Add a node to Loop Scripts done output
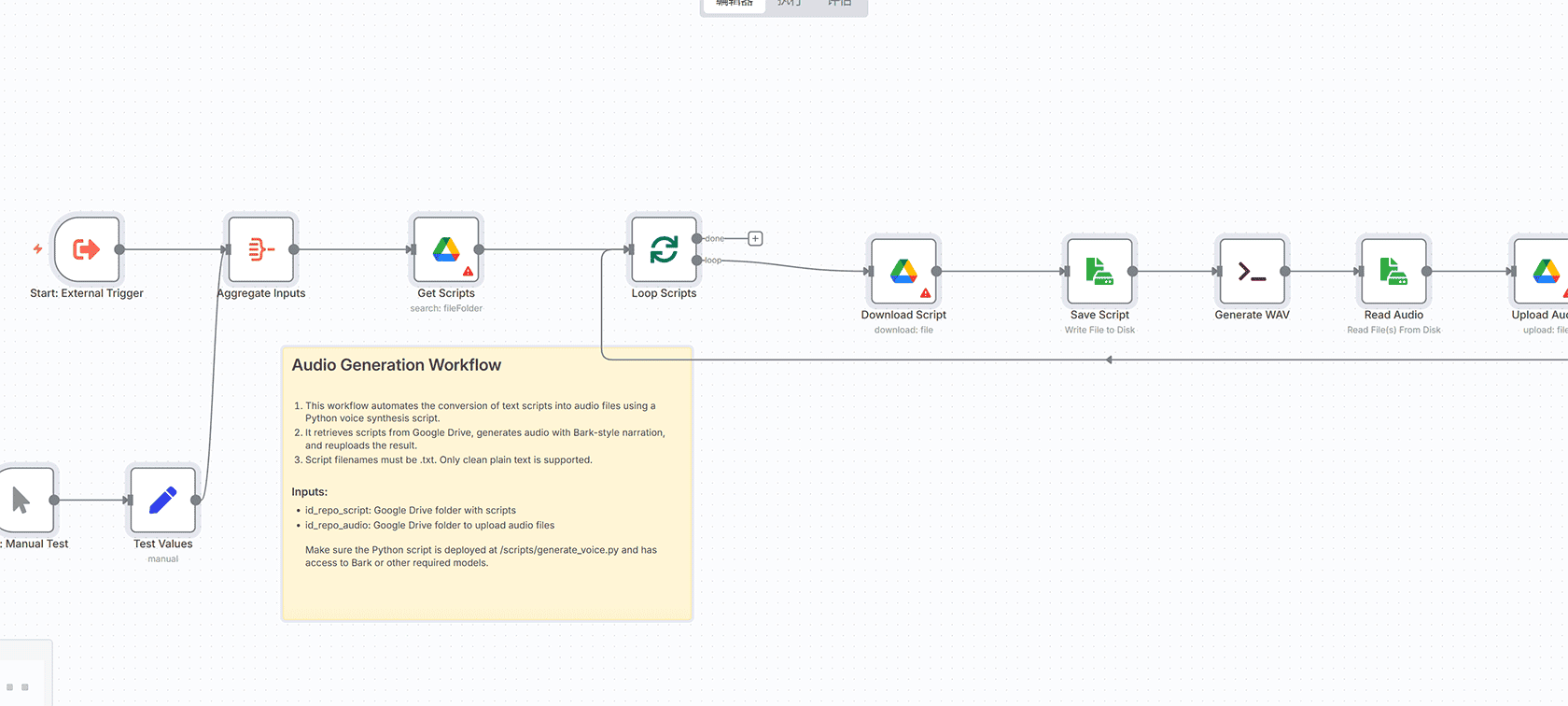Image resolution: width=1568 pixels, height=706 pixels. click(x=755, y=239)
